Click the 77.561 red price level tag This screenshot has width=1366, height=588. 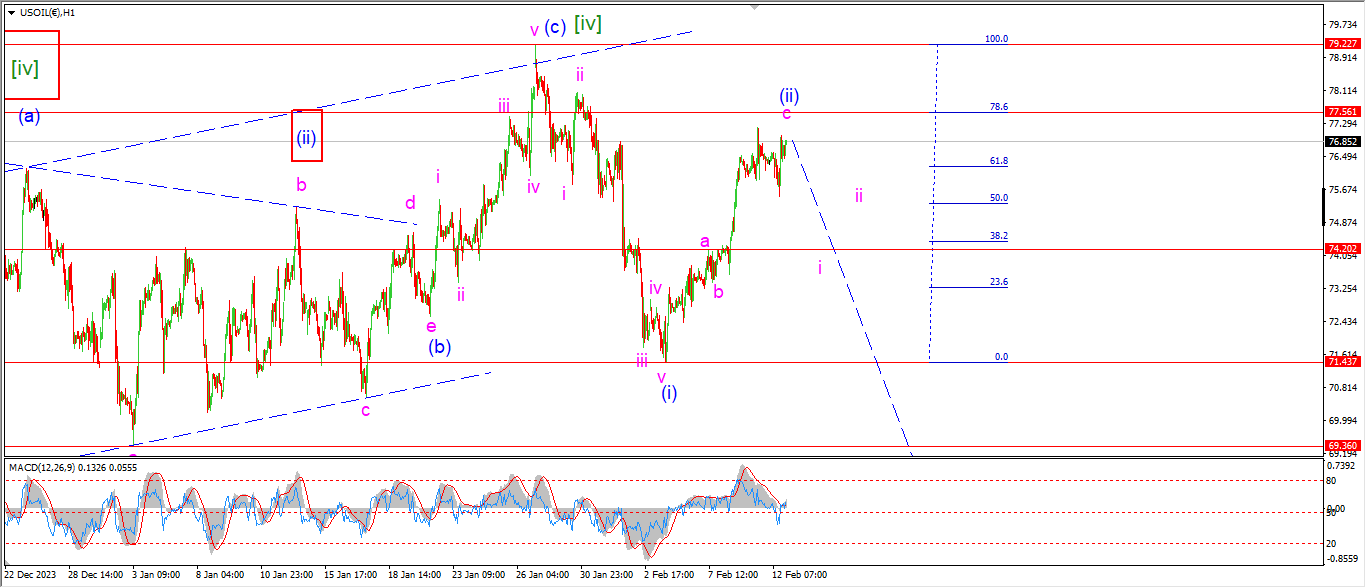coord(1341,112)
